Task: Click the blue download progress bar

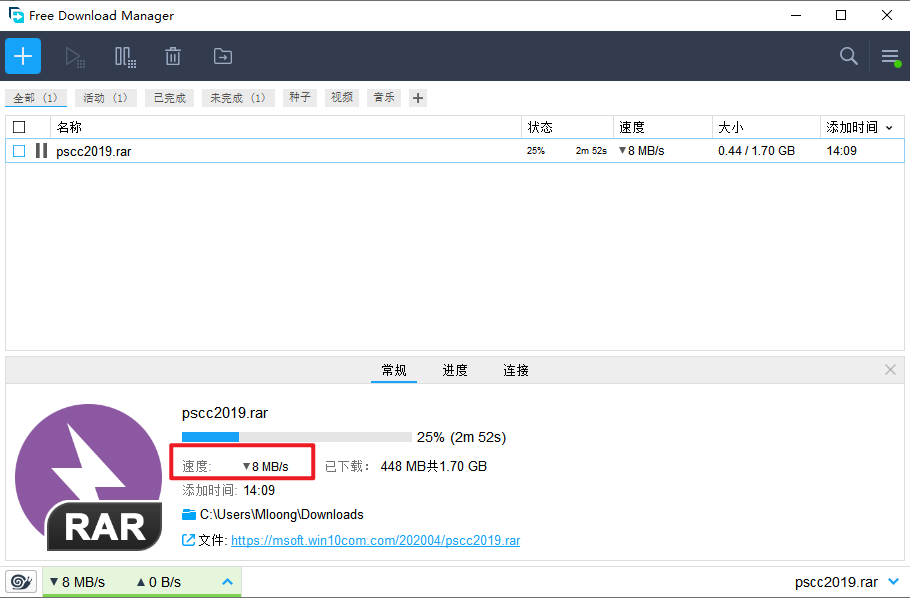Action: point(297,437)
